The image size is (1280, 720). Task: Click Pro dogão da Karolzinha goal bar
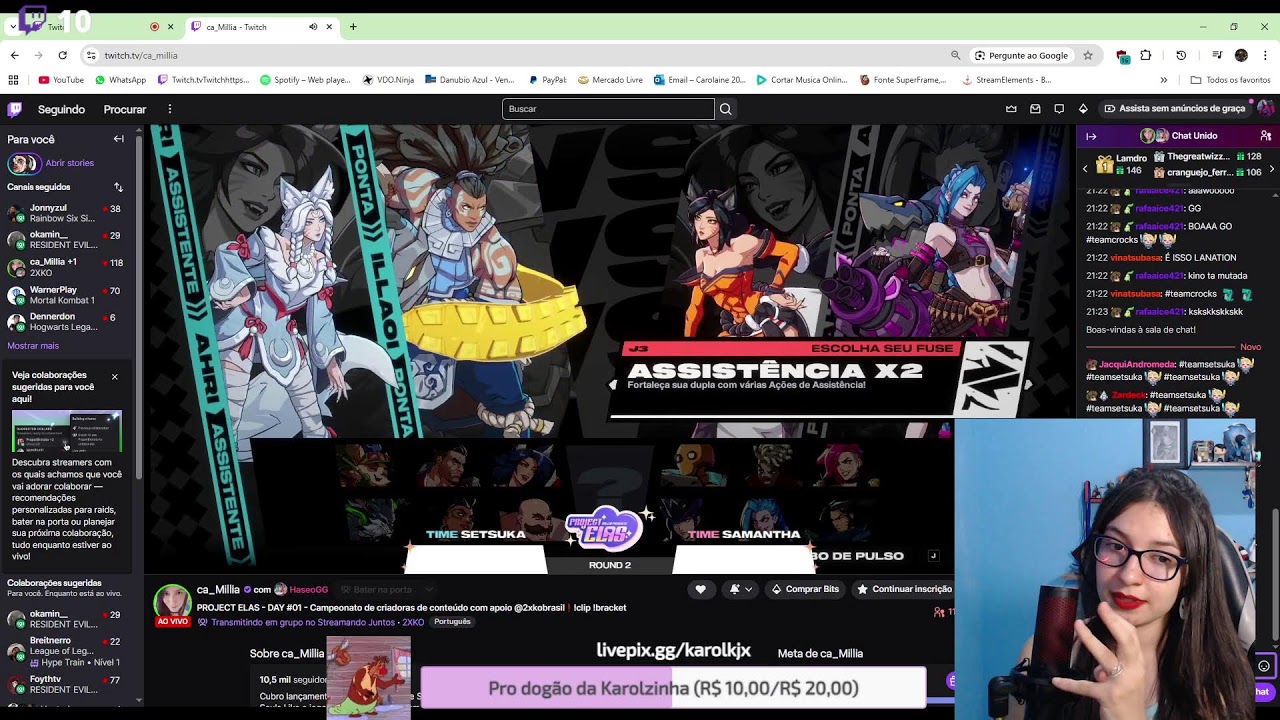673,688
